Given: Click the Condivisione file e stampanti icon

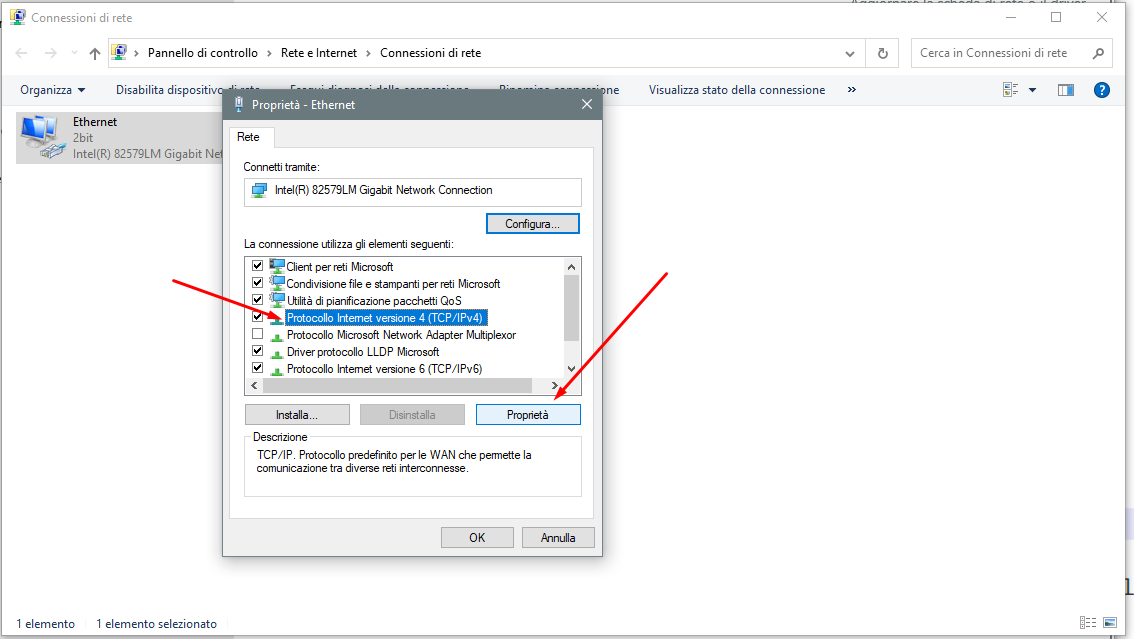Looking at the screenshot, I should pos(276,283).
